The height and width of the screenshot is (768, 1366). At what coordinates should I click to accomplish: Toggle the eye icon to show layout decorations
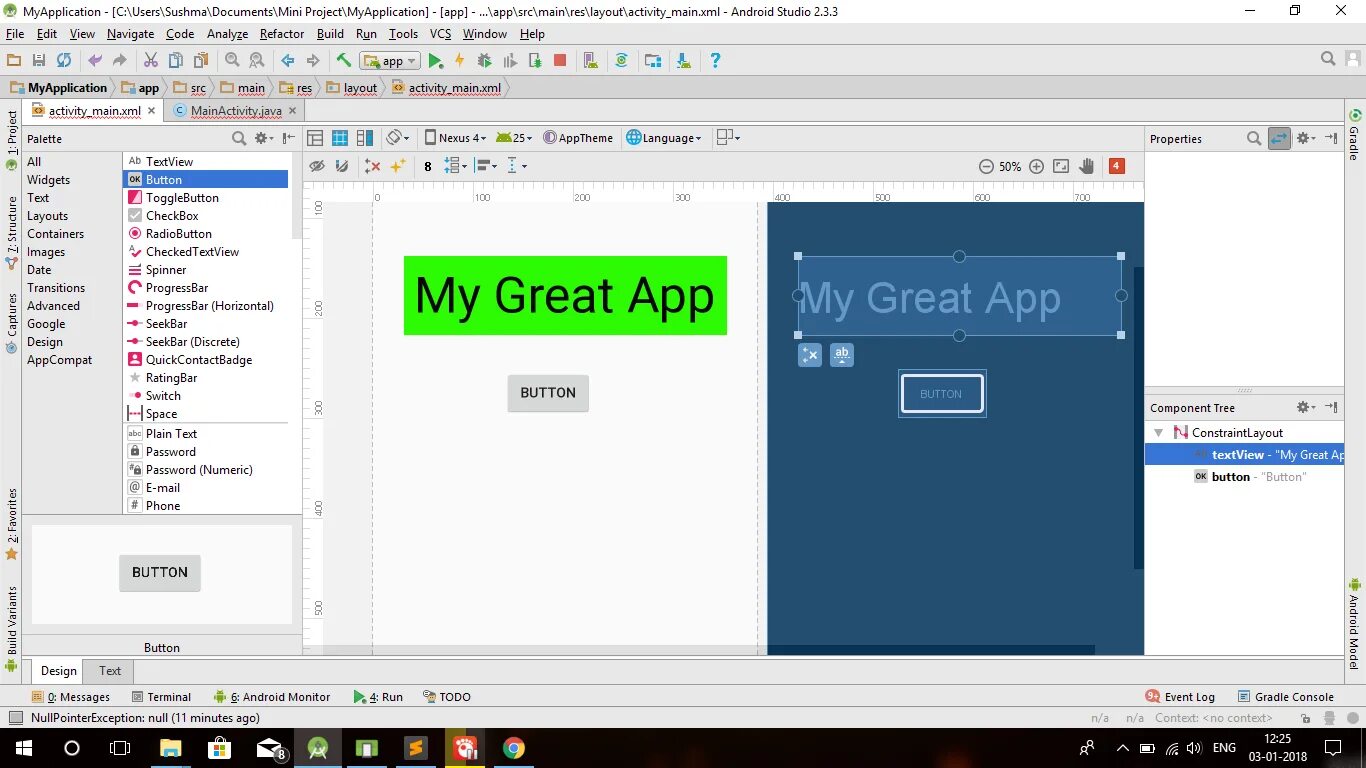(318, 166)
